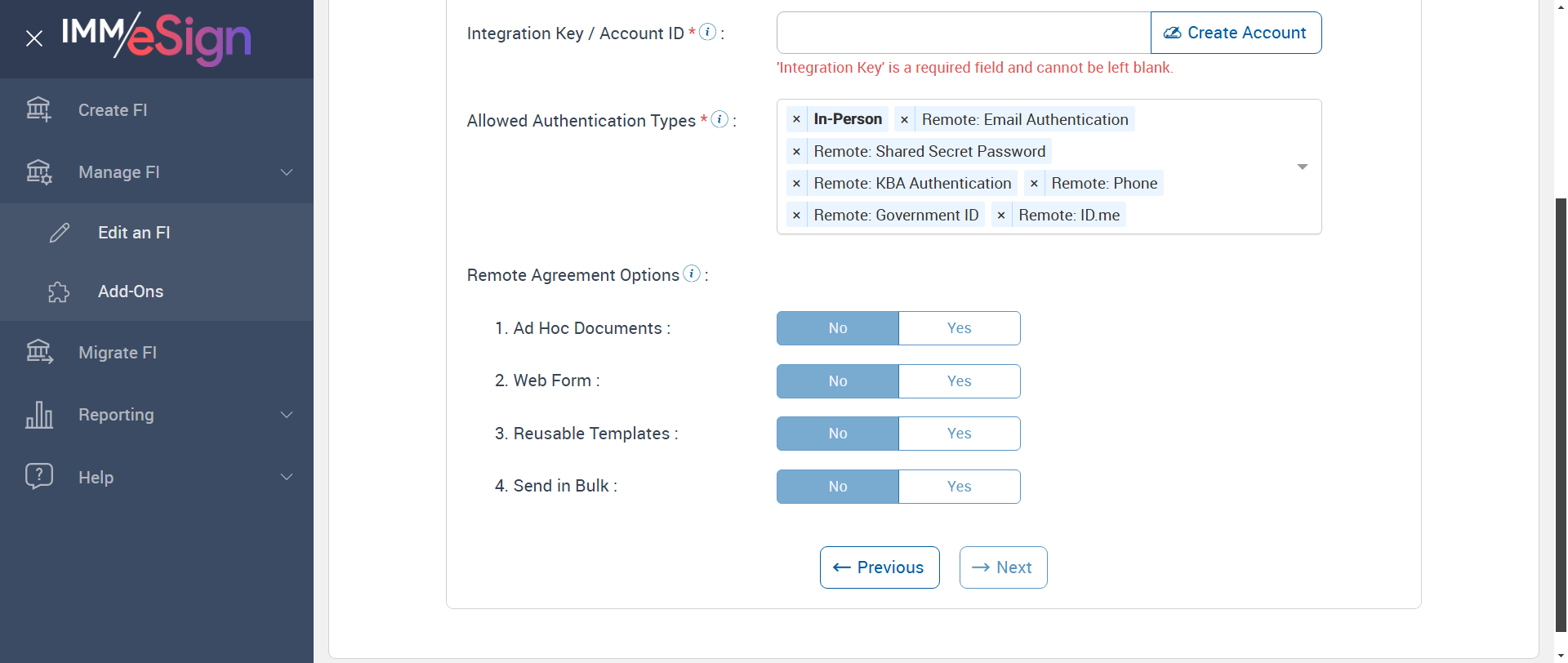Collapse the Manage FI menu
This screenshot has height=663, width=1568.
[287, 172]
